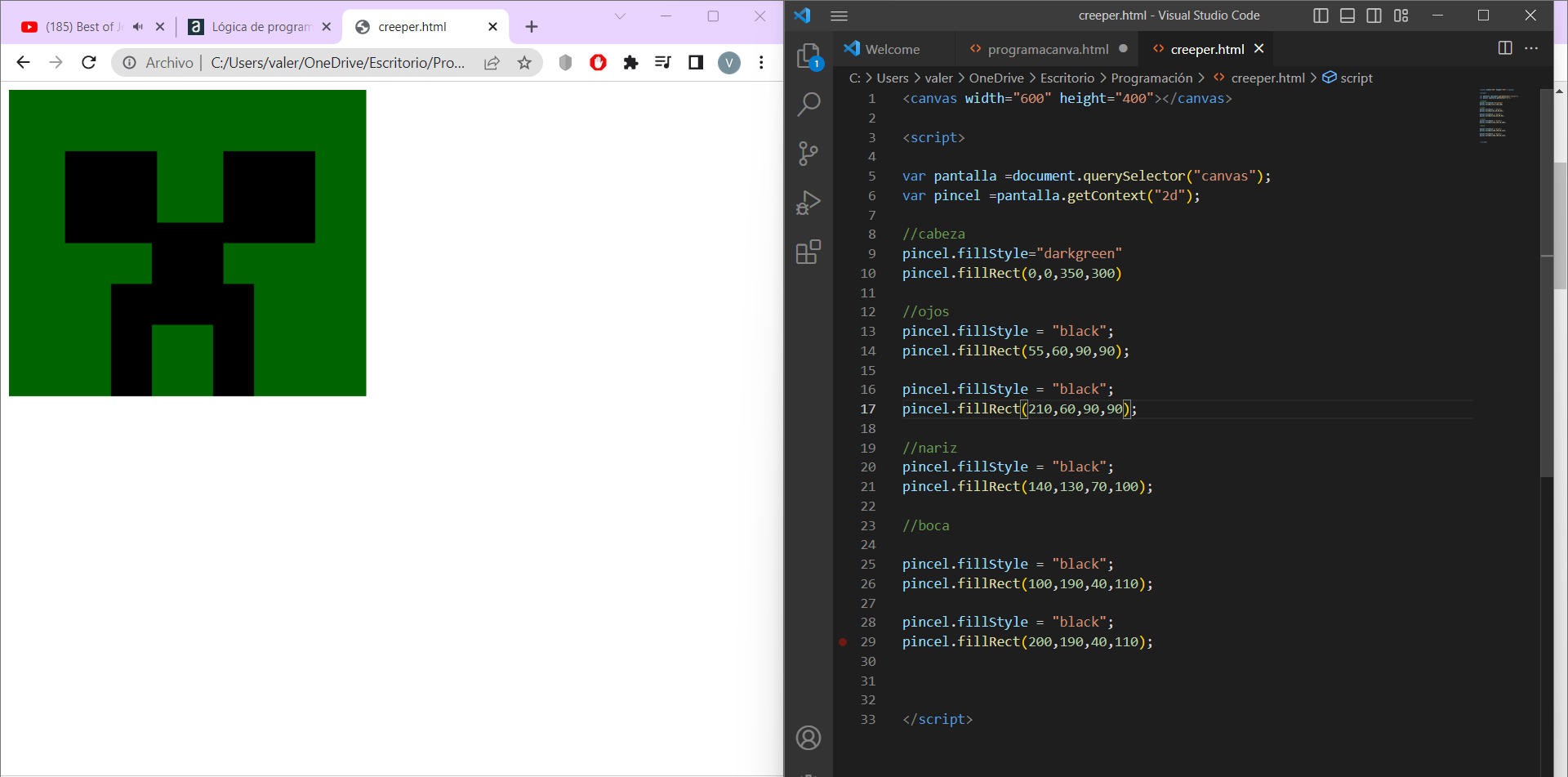Viewport: 1568px width, 777px height.
Task: Click the Chrome address bar URL
Action: tap(338, 63)
